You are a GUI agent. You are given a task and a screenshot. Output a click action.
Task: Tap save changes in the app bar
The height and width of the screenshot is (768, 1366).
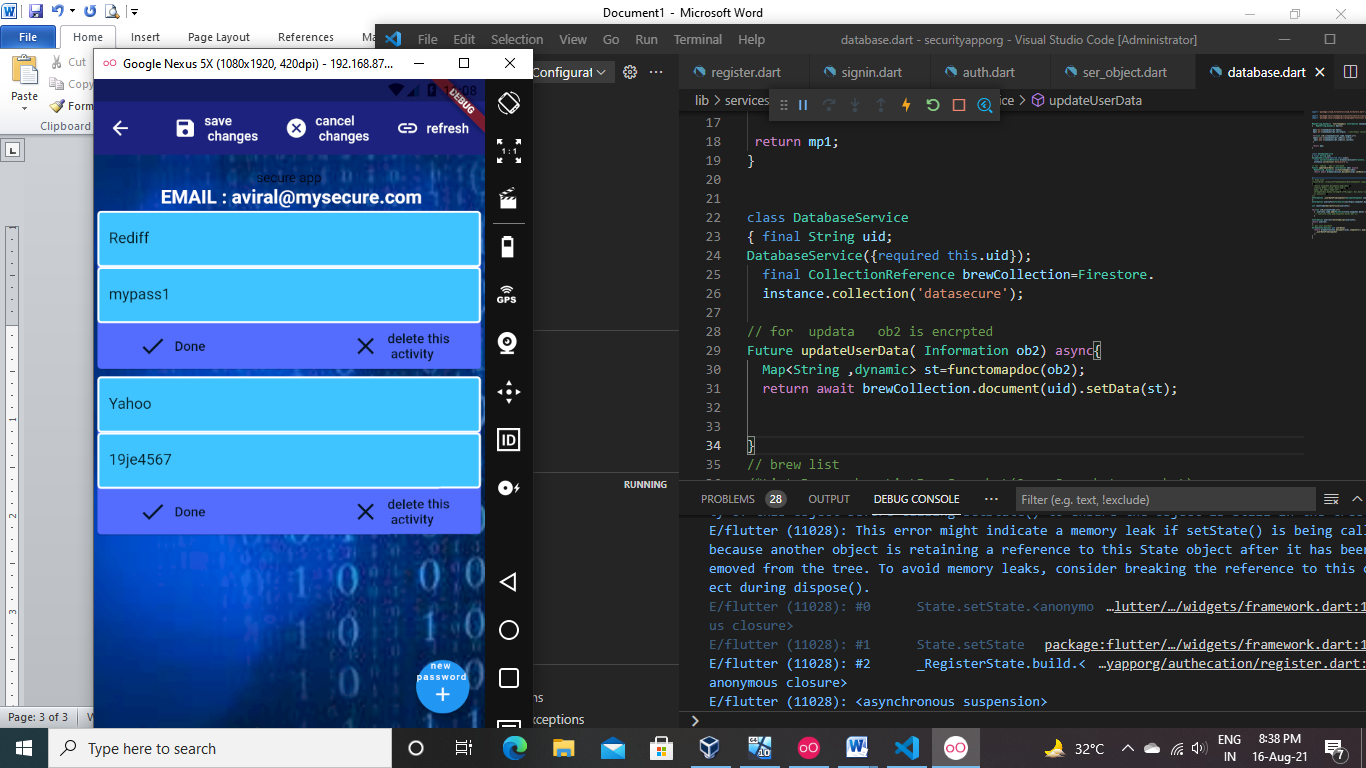[217, 128]
